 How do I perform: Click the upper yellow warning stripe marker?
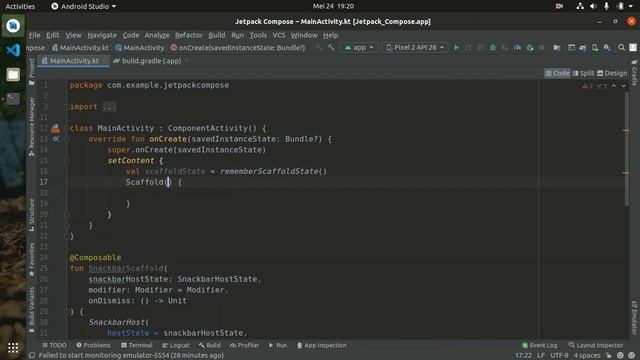click(626, 131)
